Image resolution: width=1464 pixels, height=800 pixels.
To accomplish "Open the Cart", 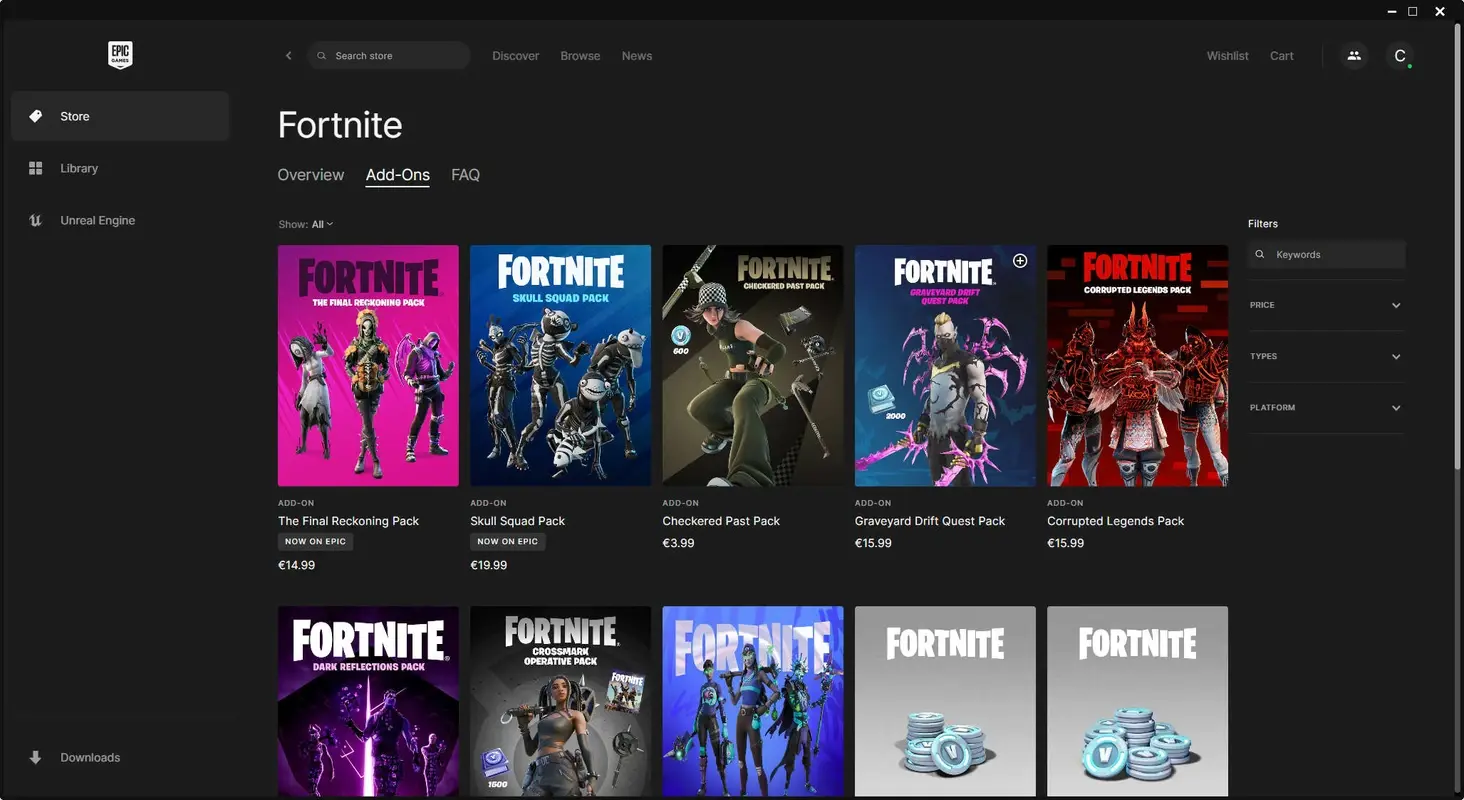I will (x=1281, y=55).
